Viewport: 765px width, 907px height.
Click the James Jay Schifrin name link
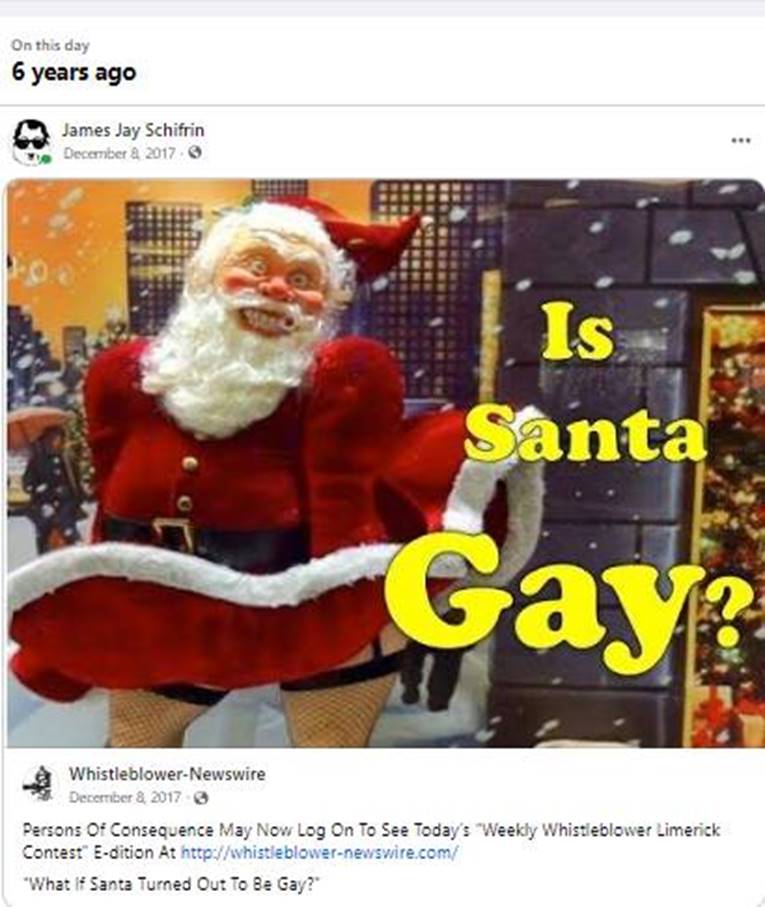(x=133, y=130)
